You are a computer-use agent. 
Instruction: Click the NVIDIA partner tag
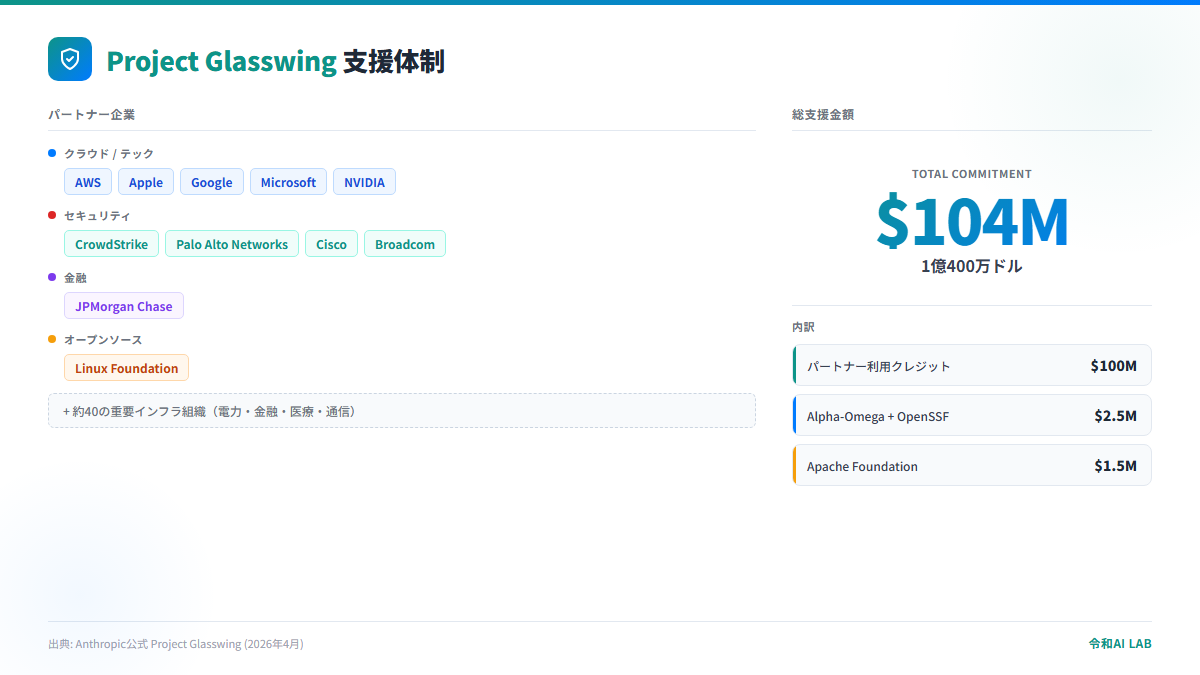364,182
